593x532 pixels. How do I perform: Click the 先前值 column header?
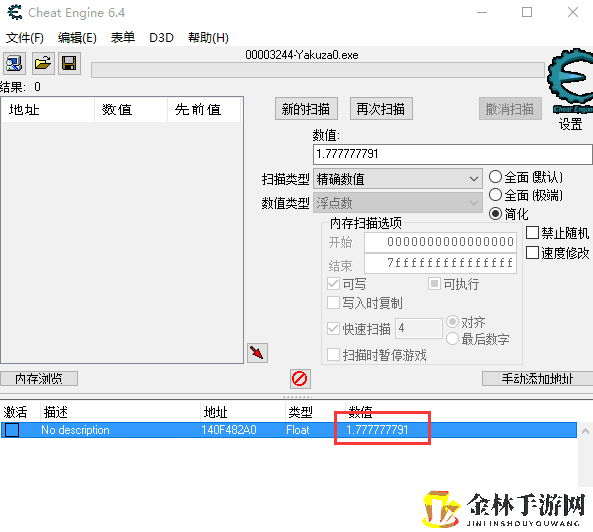[203, 110]
